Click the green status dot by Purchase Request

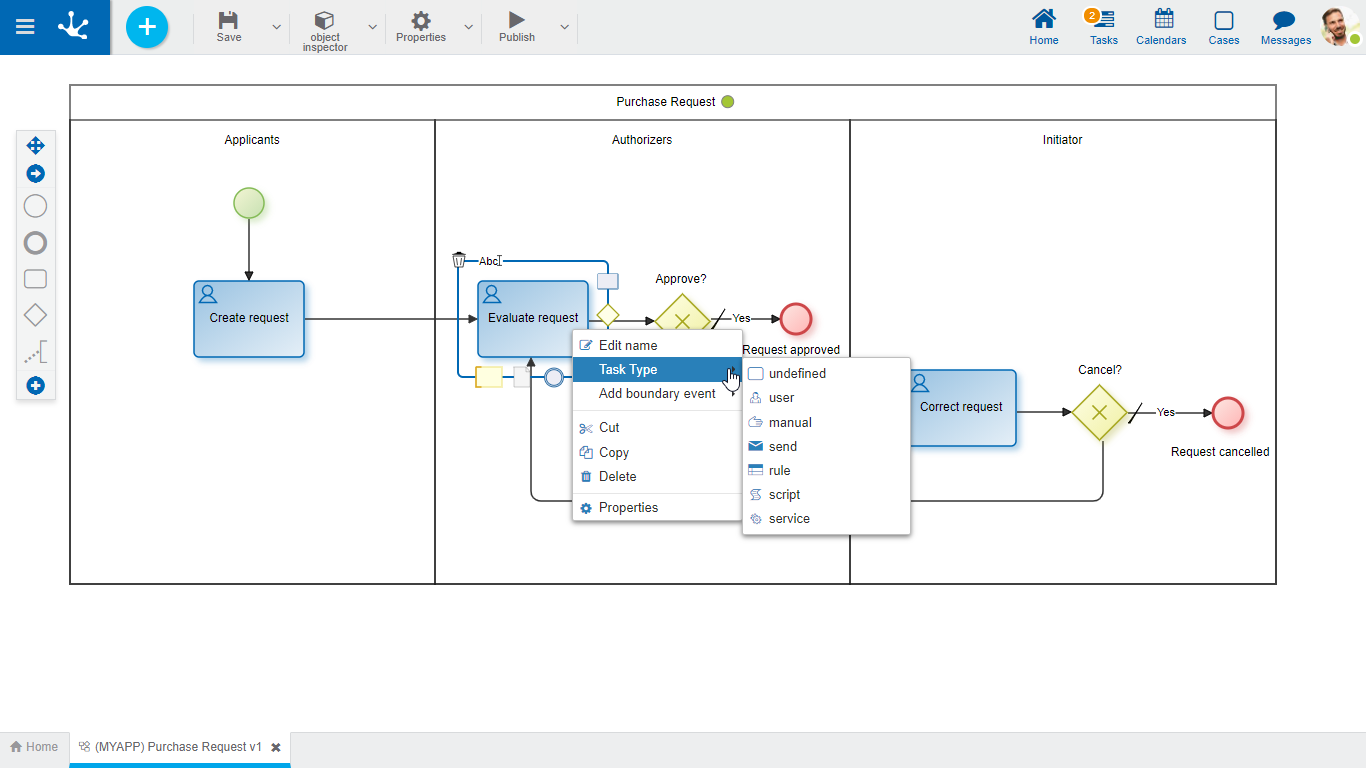[x=728, y=102]
